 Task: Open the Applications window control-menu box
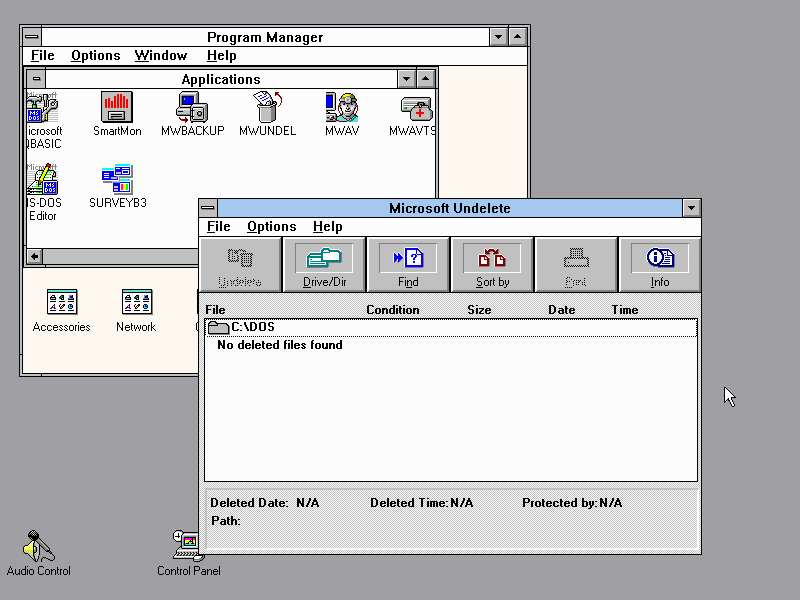coord(36,79)
